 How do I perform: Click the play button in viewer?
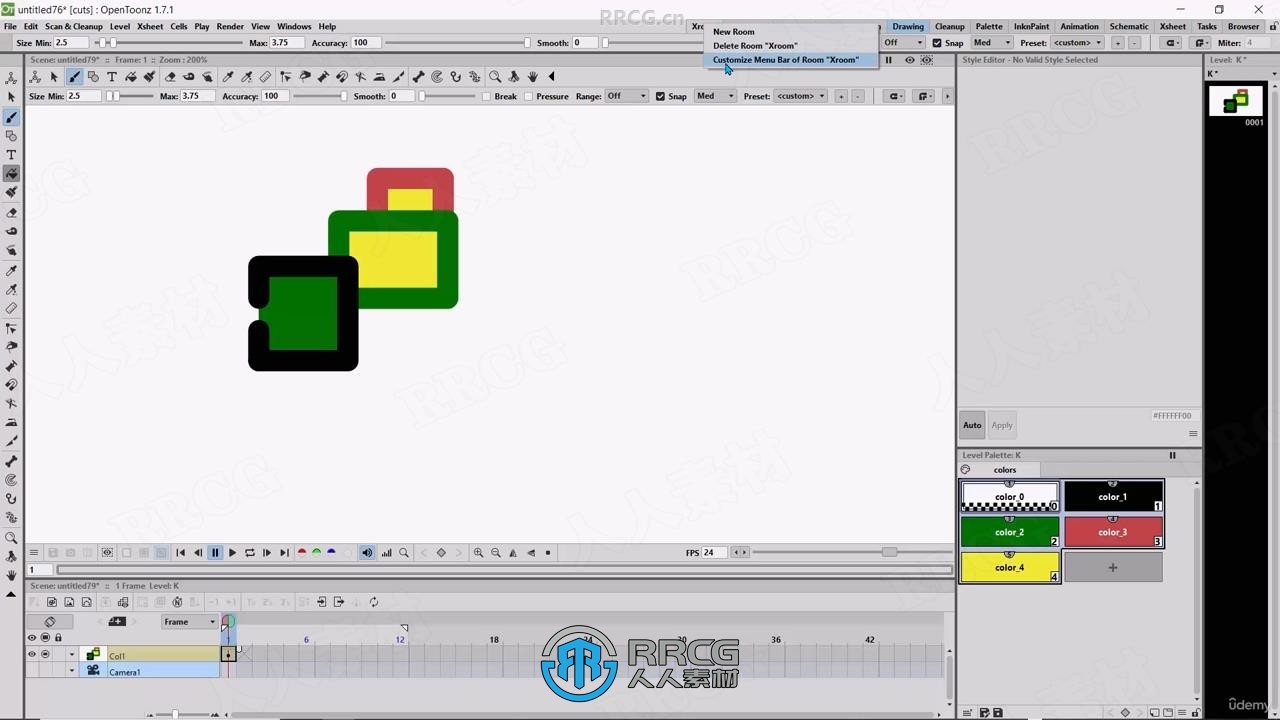pyautogui.click(x=232, y=552)
